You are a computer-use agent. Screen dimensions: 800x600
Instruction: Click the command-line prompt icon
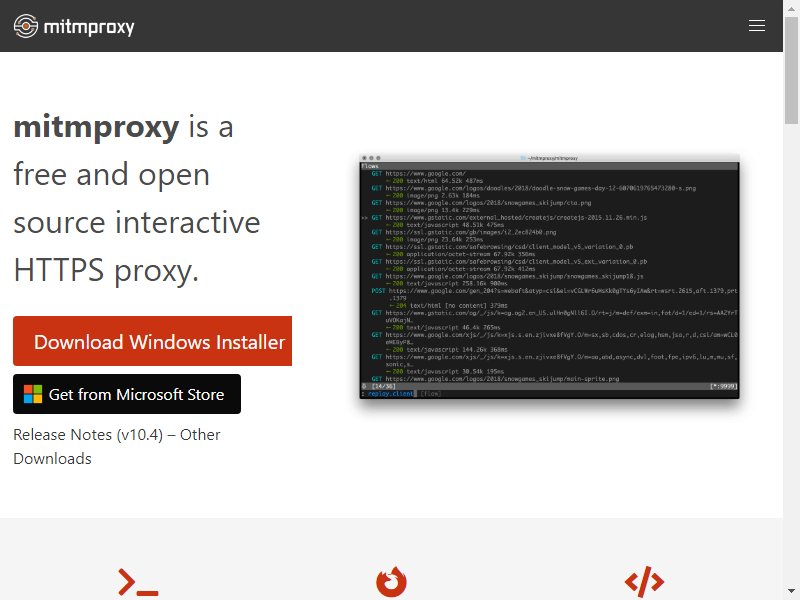(x=138, y=582)
